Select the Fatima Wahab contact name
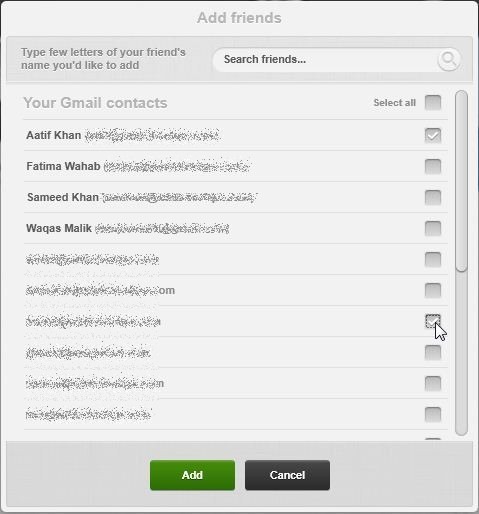The width and height of the screenshot is (479, 514). click(63, 166)
